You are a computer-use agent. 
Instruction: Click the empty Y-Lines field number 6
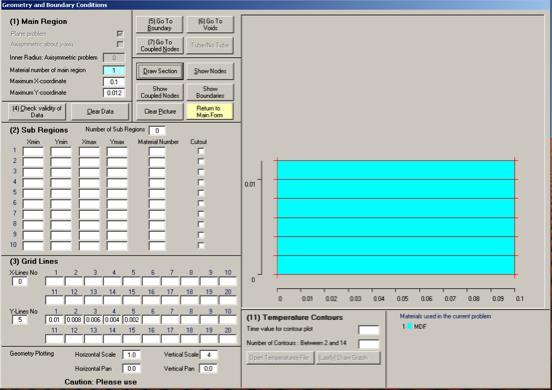point(151,320)
